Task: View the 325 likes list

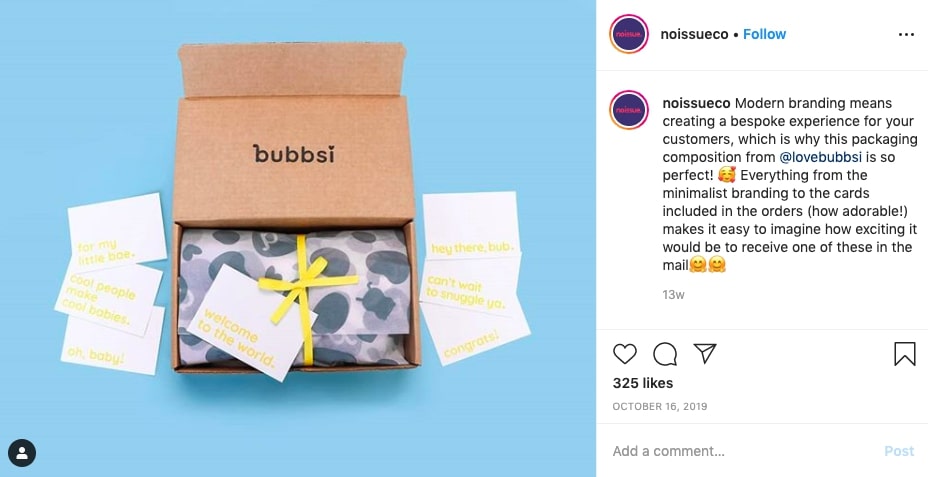Action: point(643,383)
